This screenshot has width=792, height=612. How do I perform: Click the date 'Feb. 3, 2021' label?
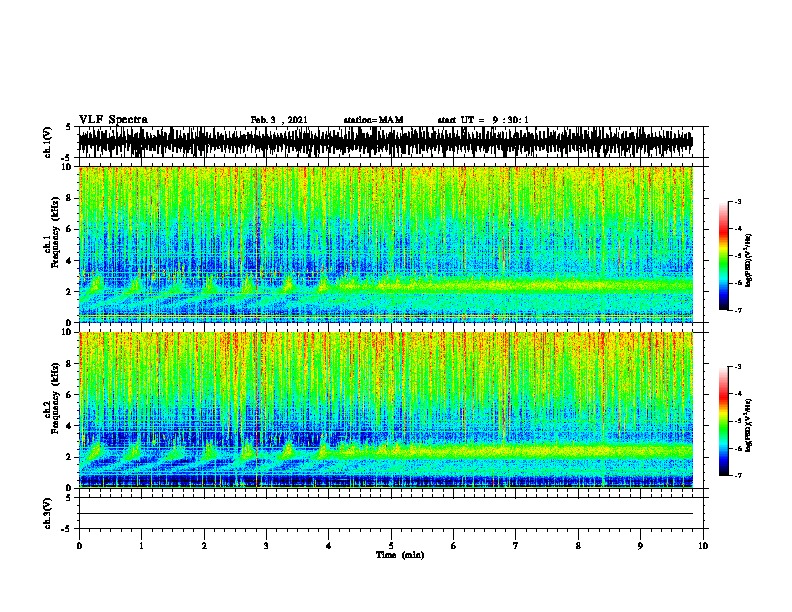[279, 120]
